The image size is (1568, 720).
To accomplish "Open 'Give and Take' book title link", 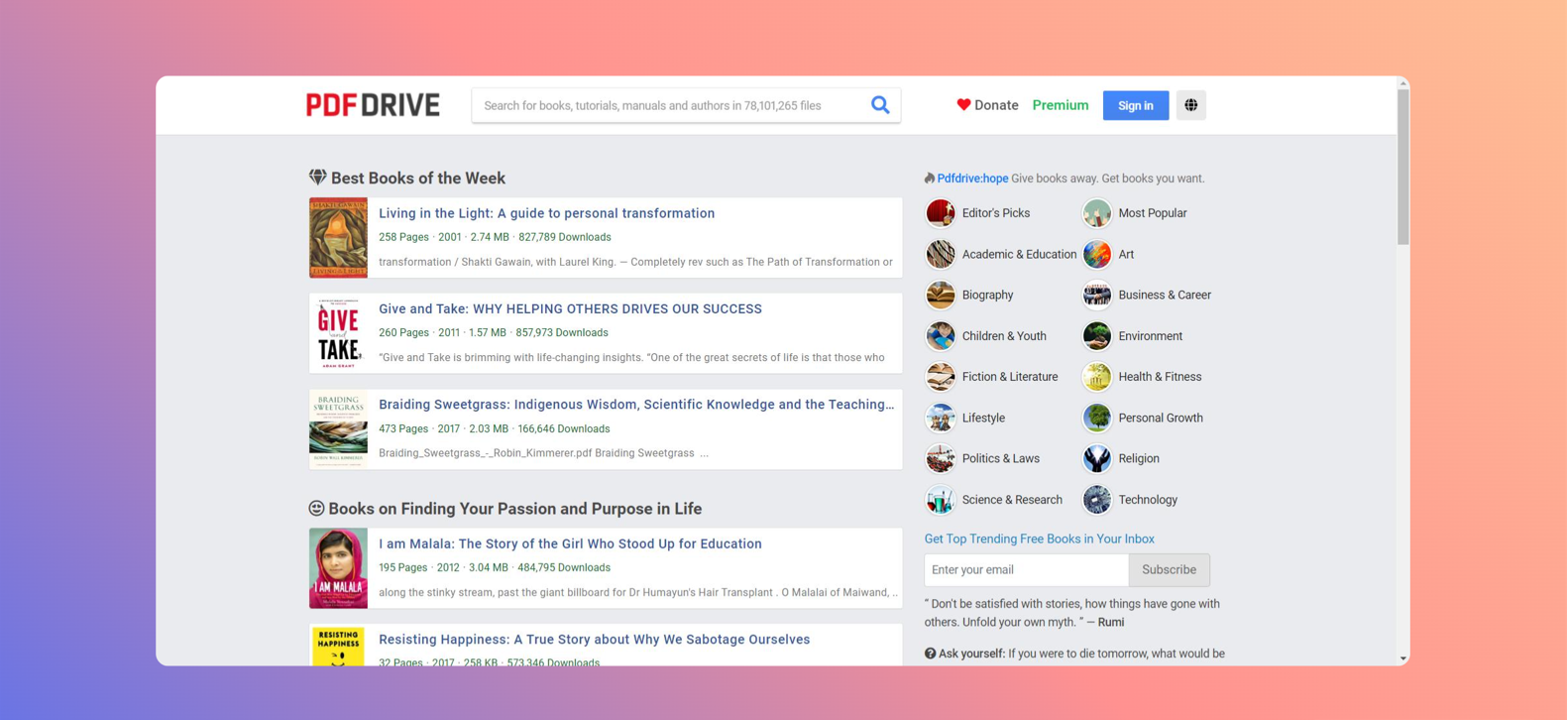I will click(x=570, y=308).
